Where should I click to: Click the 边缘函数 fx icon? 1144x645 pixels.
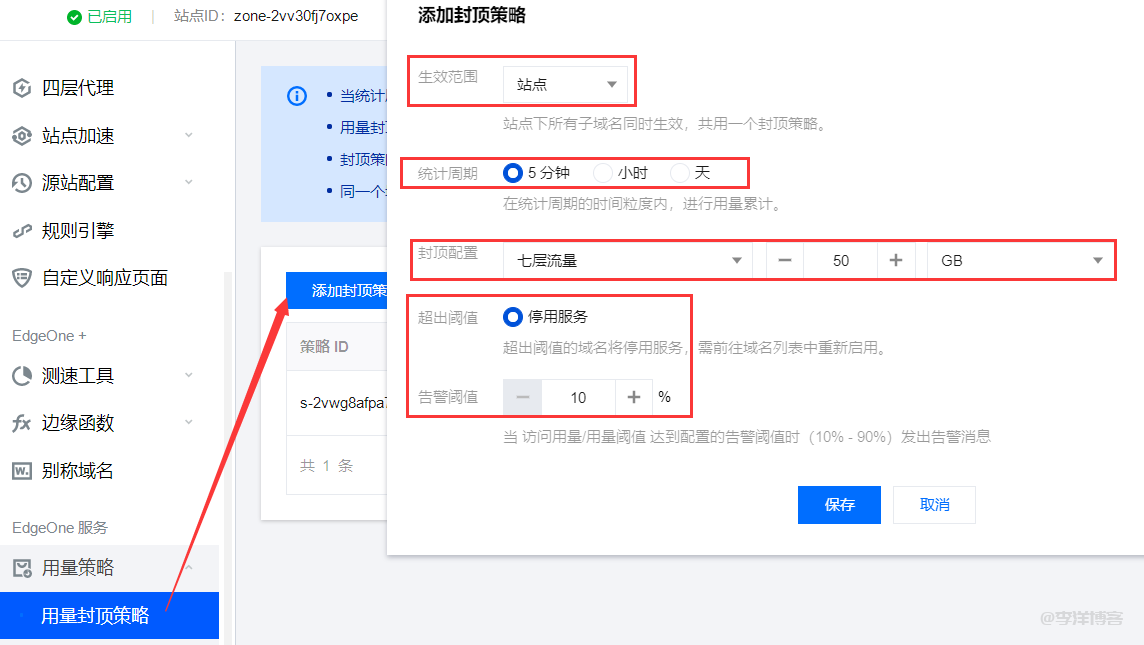(22, 423)
